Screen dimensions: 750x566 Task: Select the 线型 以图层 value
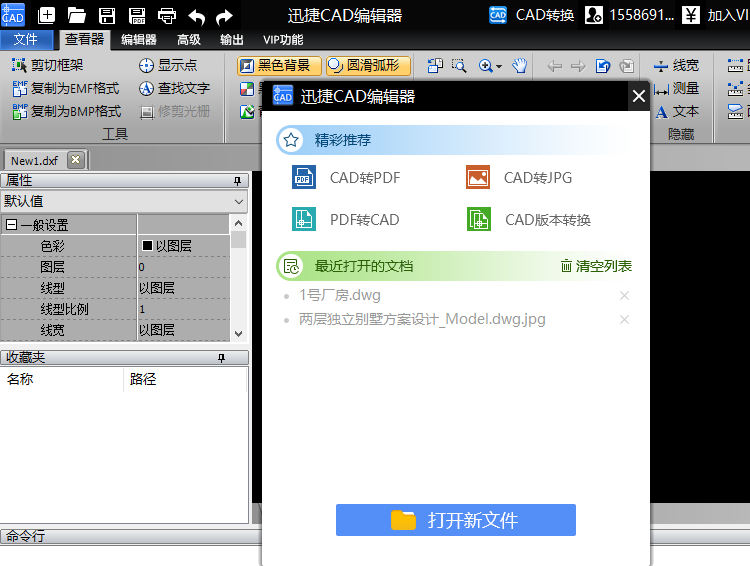click(184, 288)
